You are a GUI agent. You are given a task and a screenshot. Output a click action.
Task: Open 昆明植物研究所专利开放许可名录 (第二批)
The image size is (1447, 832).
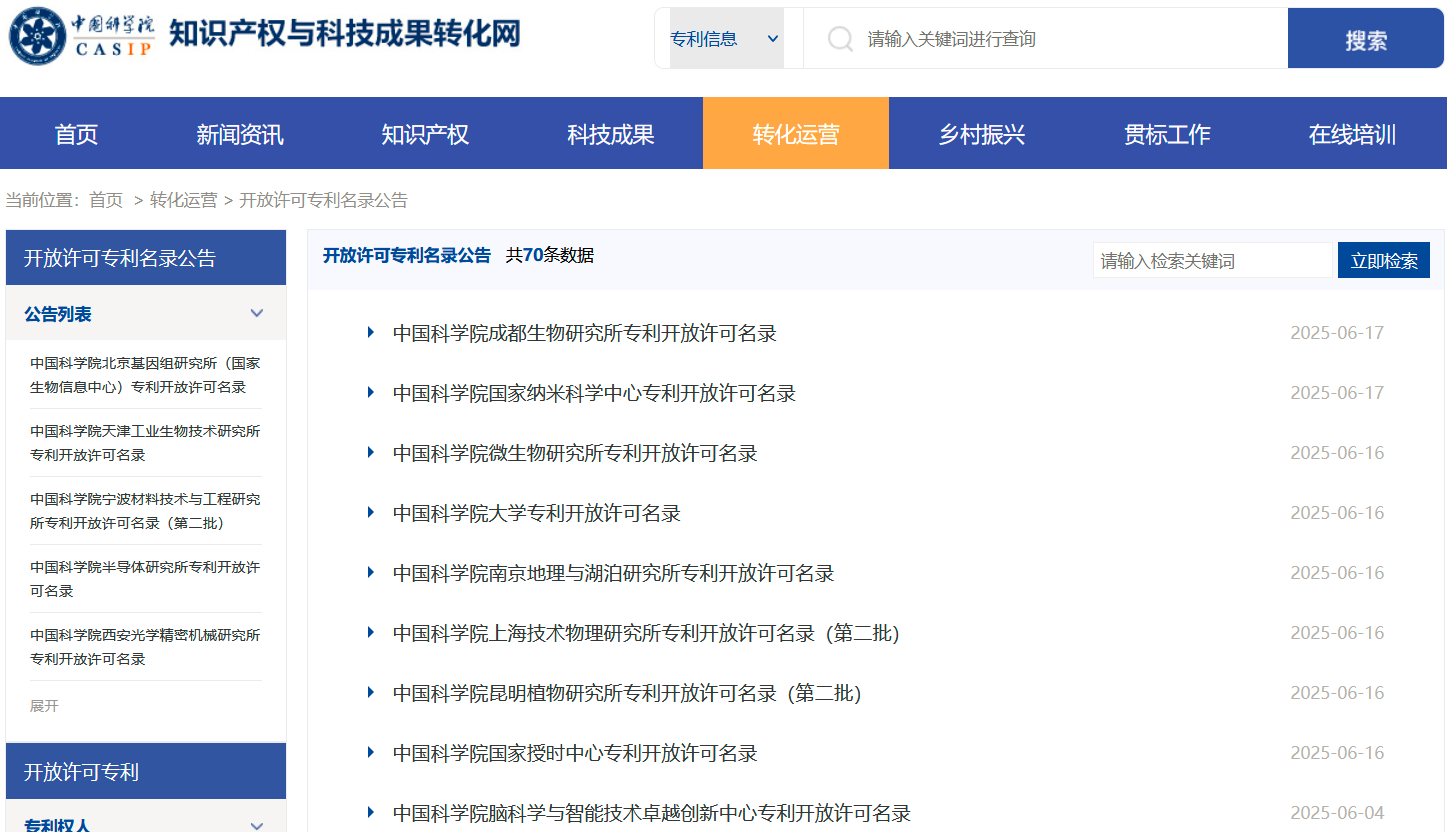pyautogui.click(x=627, y=693)
